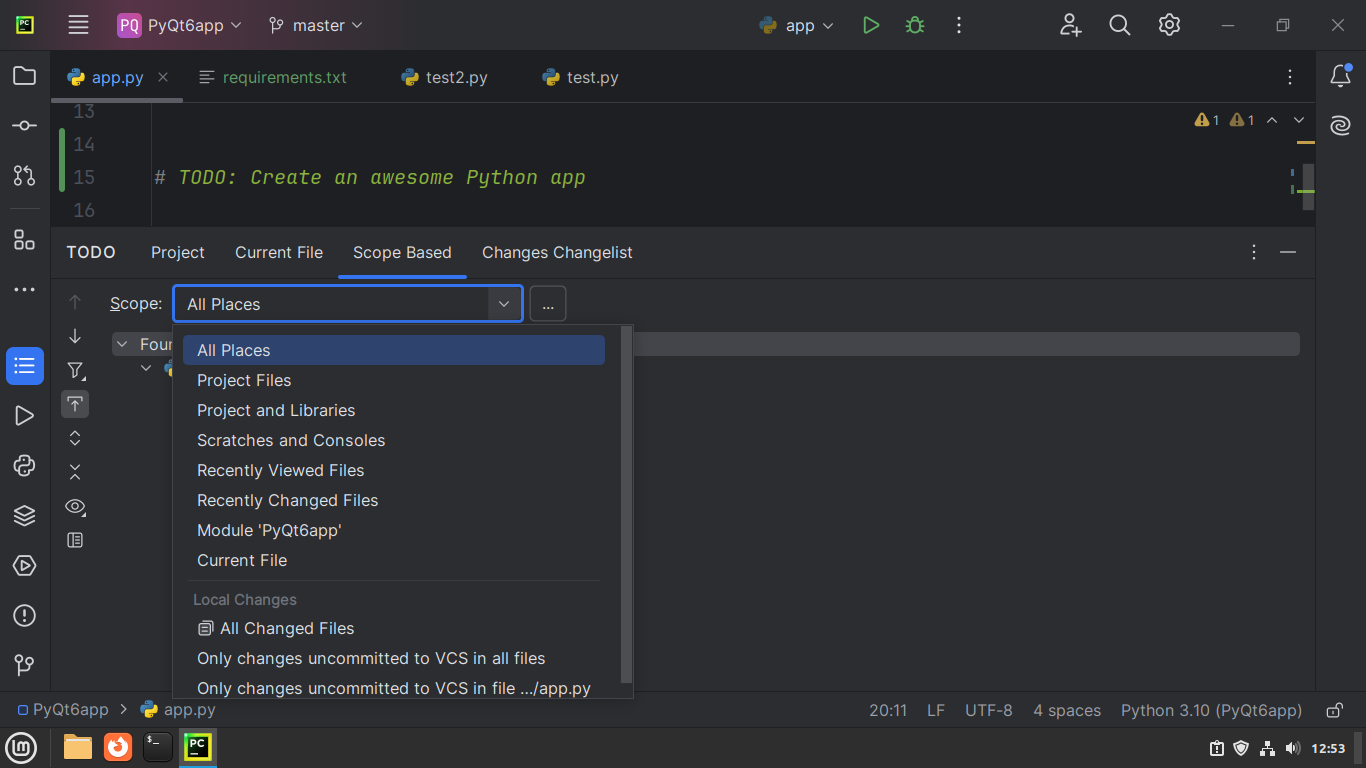The image size is (1366, 768).
Task: Click the scope edit ellipsis button
Action: tap(548, 304)
